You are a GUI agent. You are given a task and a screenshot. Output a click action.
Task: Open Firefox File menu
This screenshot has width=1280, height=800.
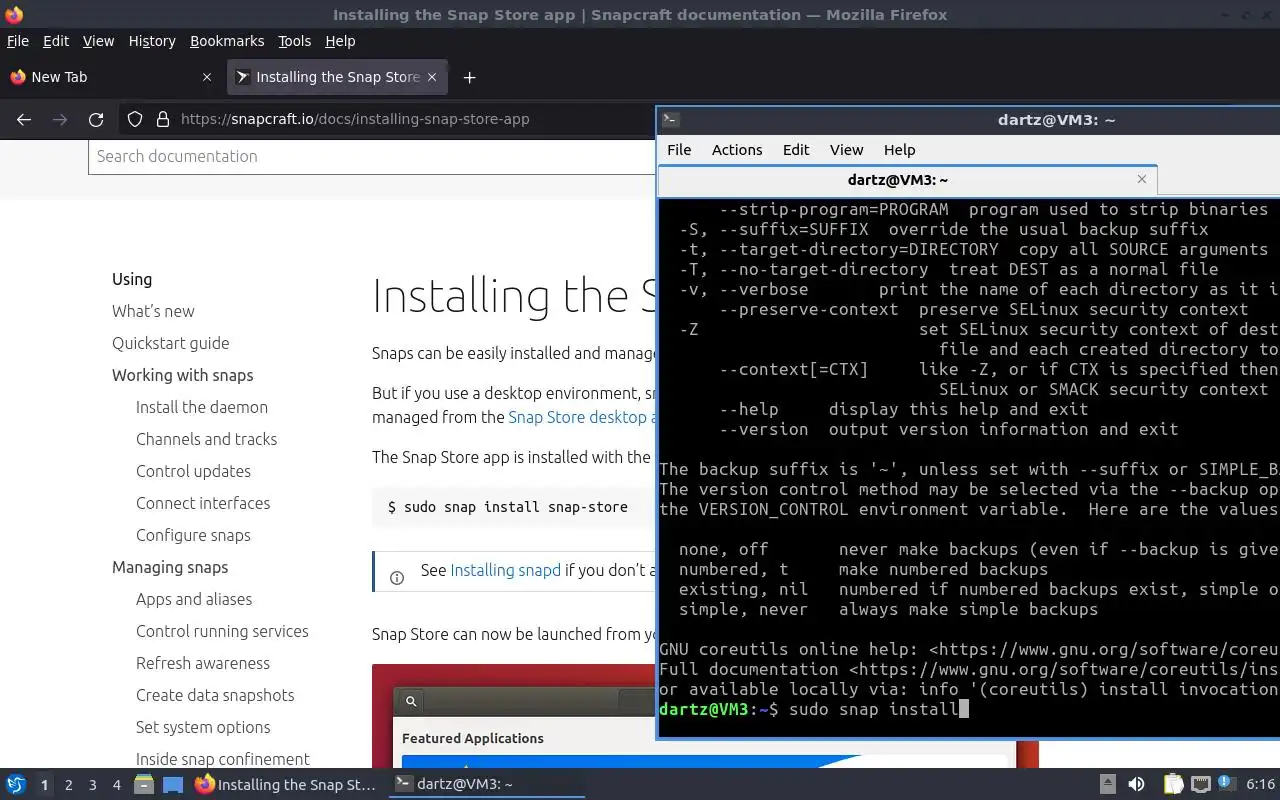(18, 41)
